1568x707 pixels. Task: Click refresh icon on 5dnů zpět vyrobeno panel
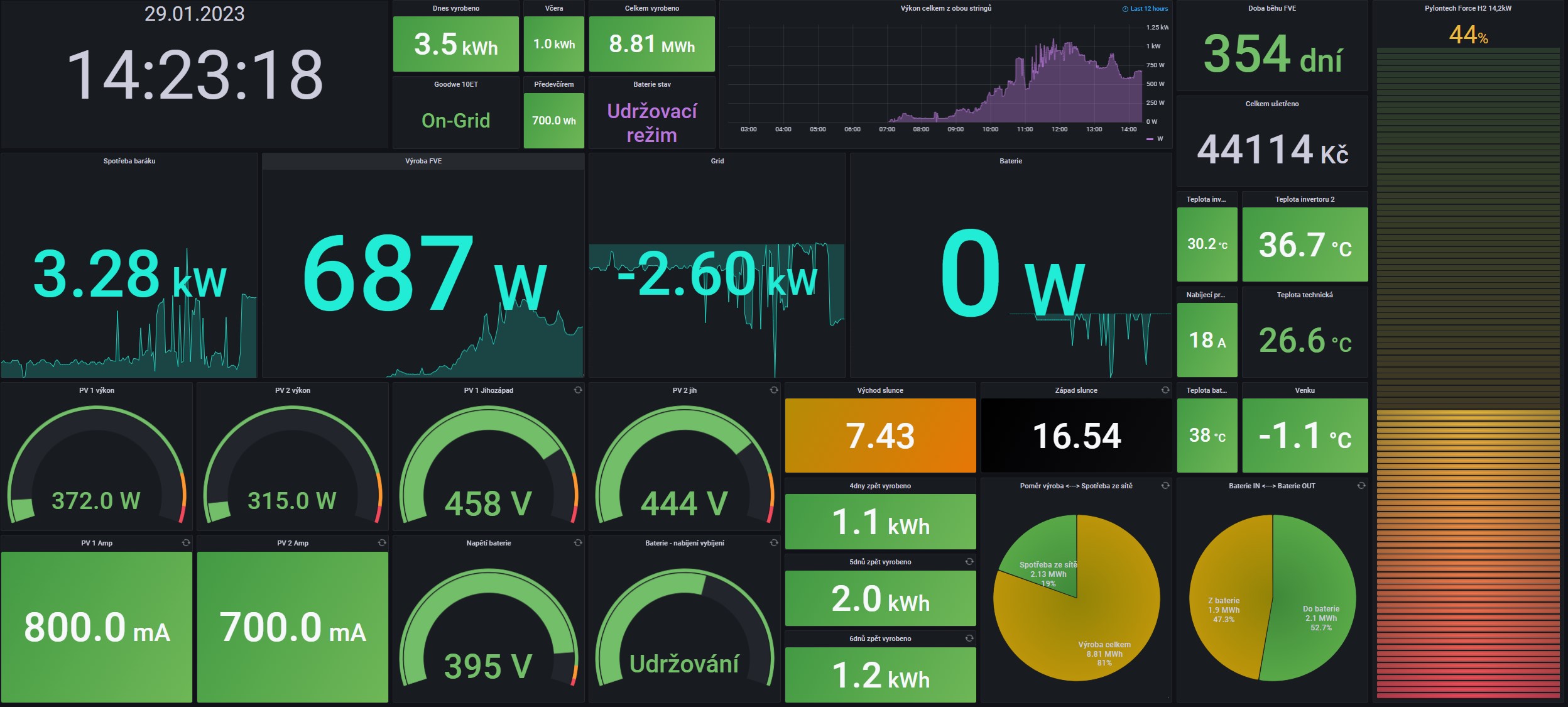click(x=969, y=562)
